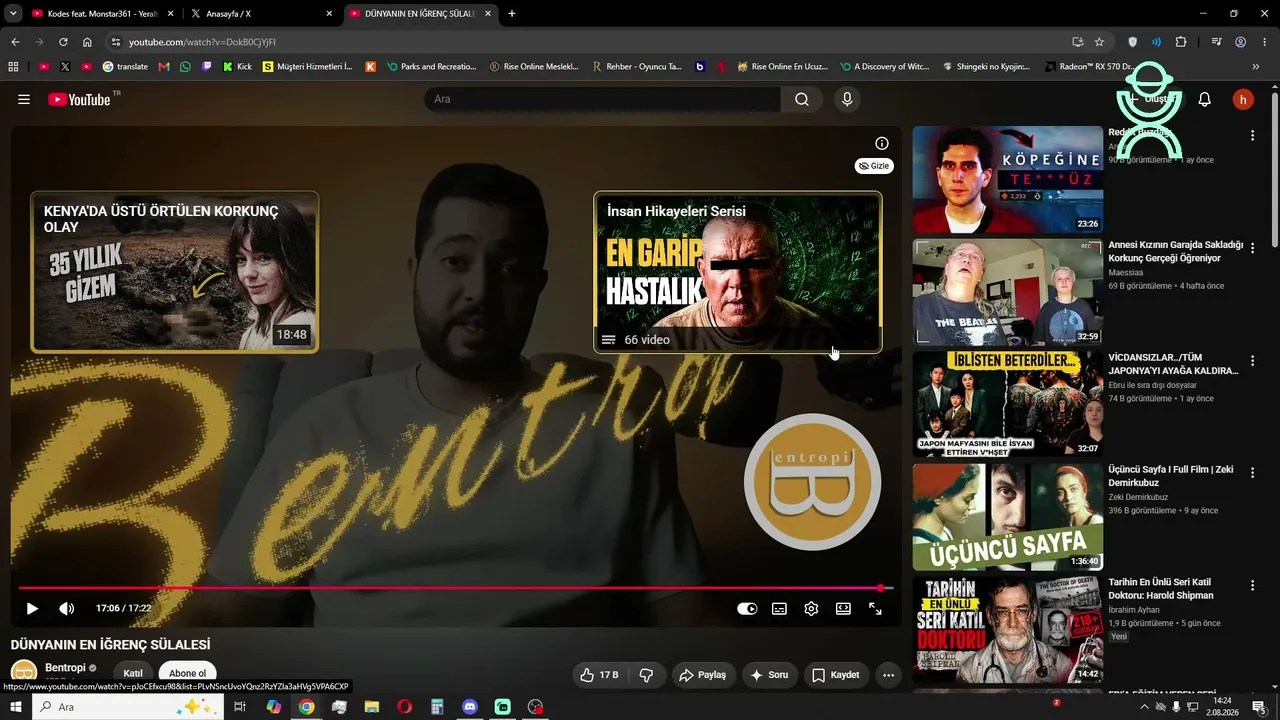
Task: Hide end screen cards with Gizle
Action: [874, 166]
